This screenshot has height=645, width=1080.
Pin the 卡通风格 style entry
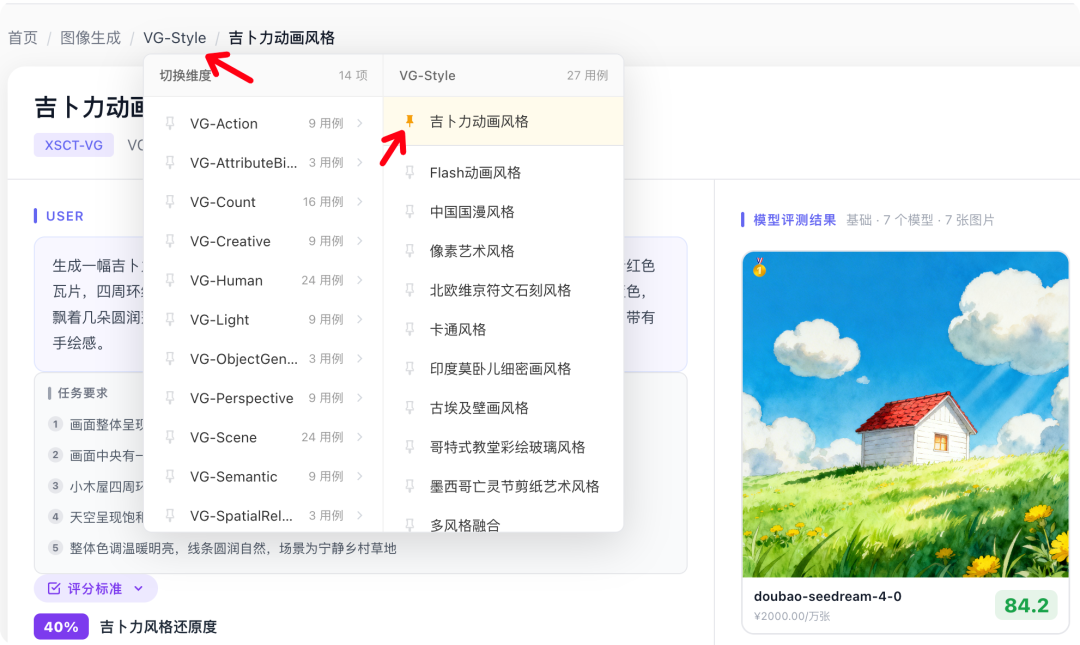pyautogui.click(x=409, y=329)
